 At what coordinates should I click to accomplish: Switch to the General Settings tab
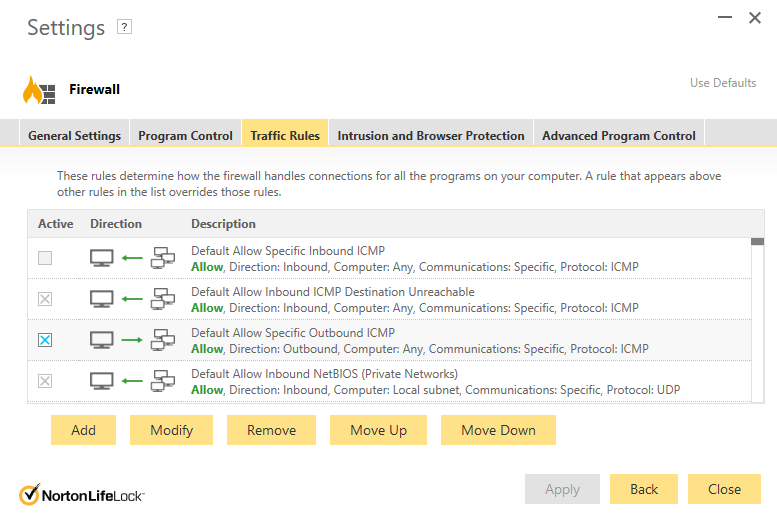pos(75,135)
